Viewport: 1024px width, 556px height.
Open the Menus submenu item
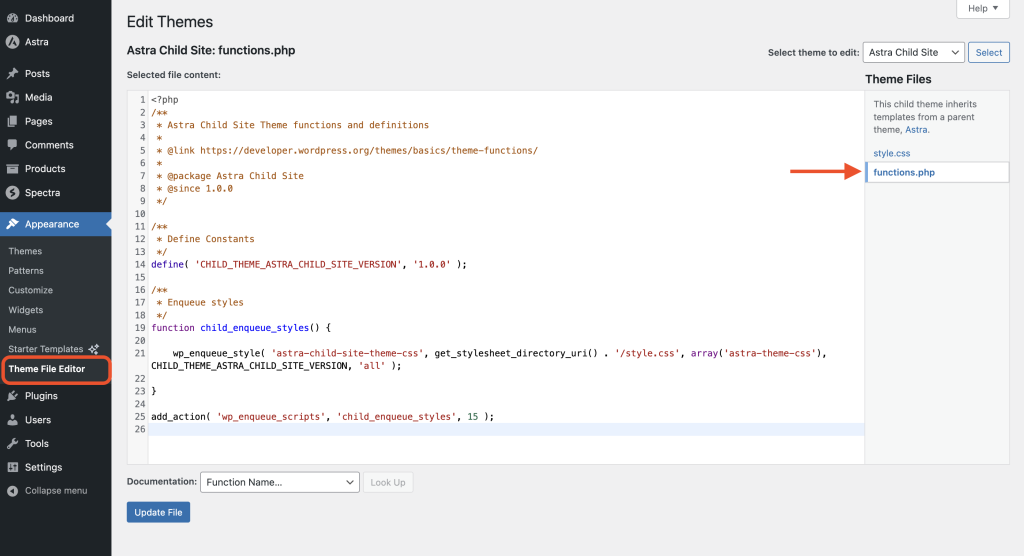point(22,329)
